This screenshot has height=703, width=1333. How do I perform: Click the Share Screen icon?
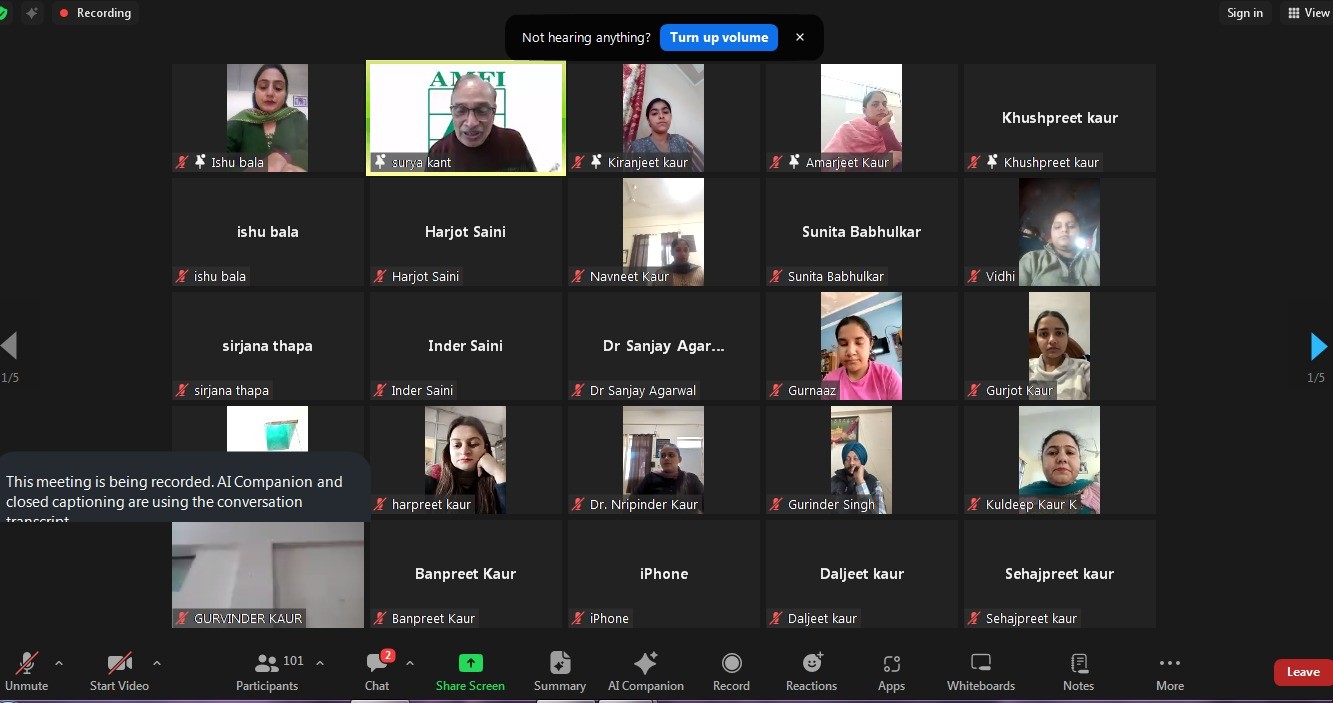pos(470,671)
